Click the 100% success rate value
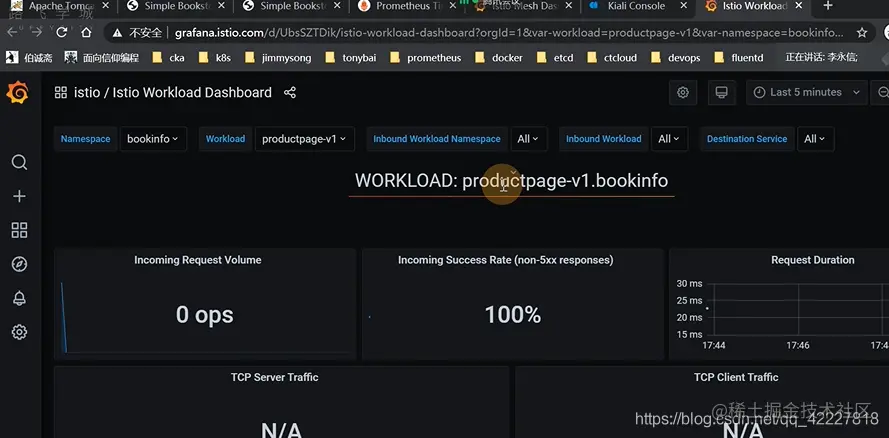 pyautogui.click(x=513, y=315)
